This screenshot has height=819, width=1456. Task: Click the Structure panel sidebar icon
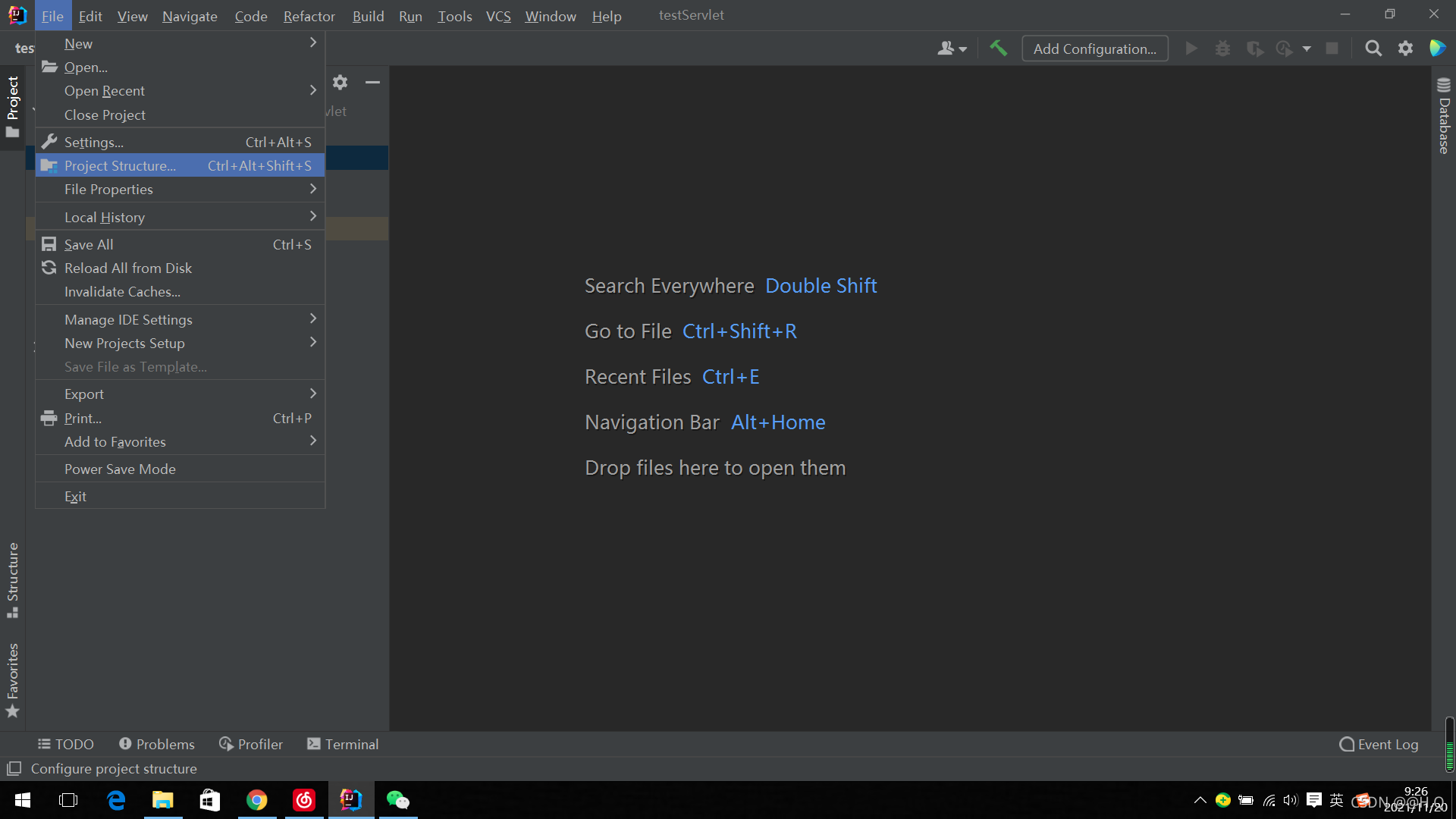pos(13,581)
